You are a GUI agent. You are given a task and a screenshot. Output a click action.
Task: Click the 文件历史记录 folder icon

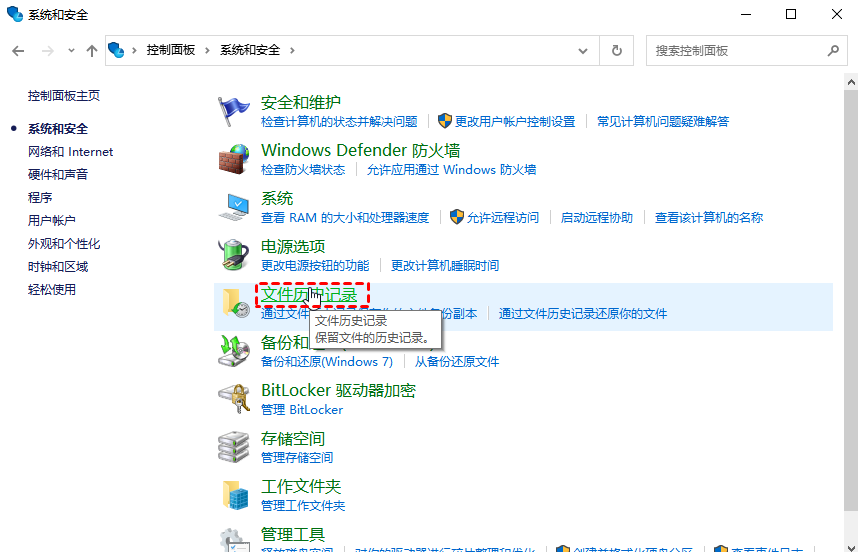[x=236, y=304]
